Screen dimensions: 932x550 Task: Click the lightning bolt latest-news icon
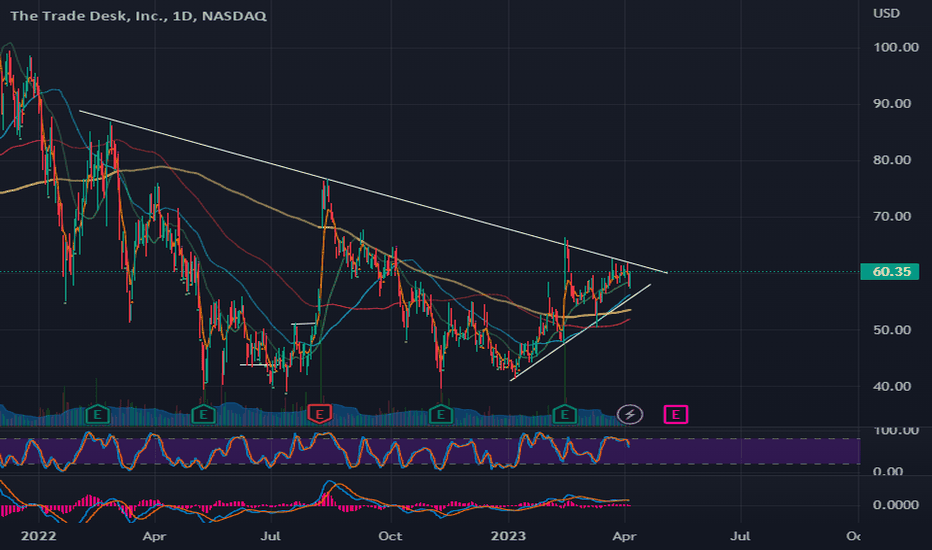630,414
